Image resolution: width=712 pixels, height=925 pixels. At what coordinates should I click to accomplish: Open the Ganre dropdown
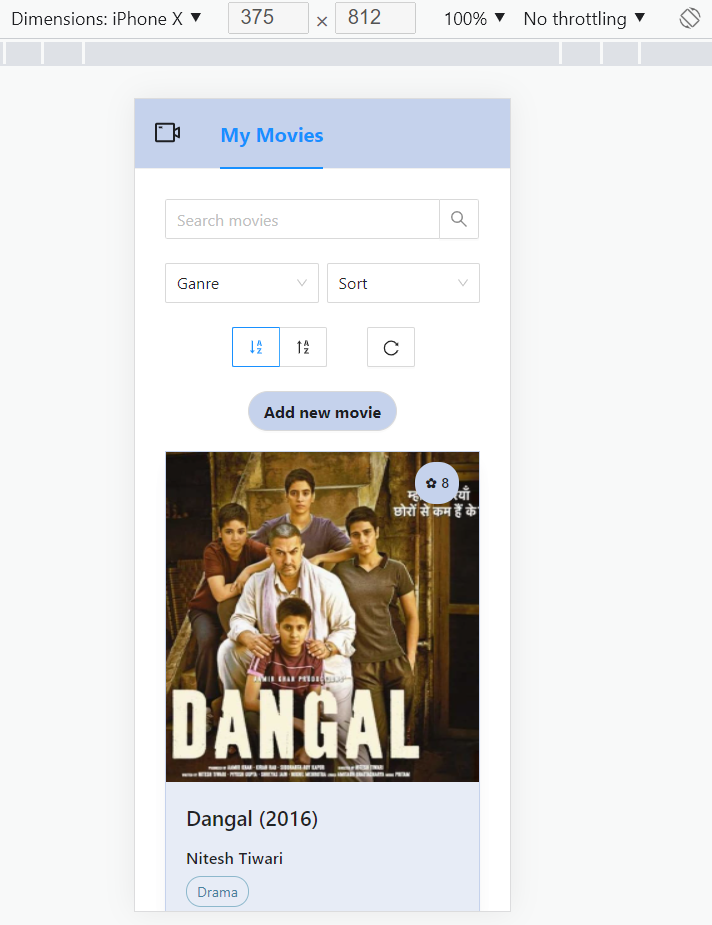(x=242, y=283)
